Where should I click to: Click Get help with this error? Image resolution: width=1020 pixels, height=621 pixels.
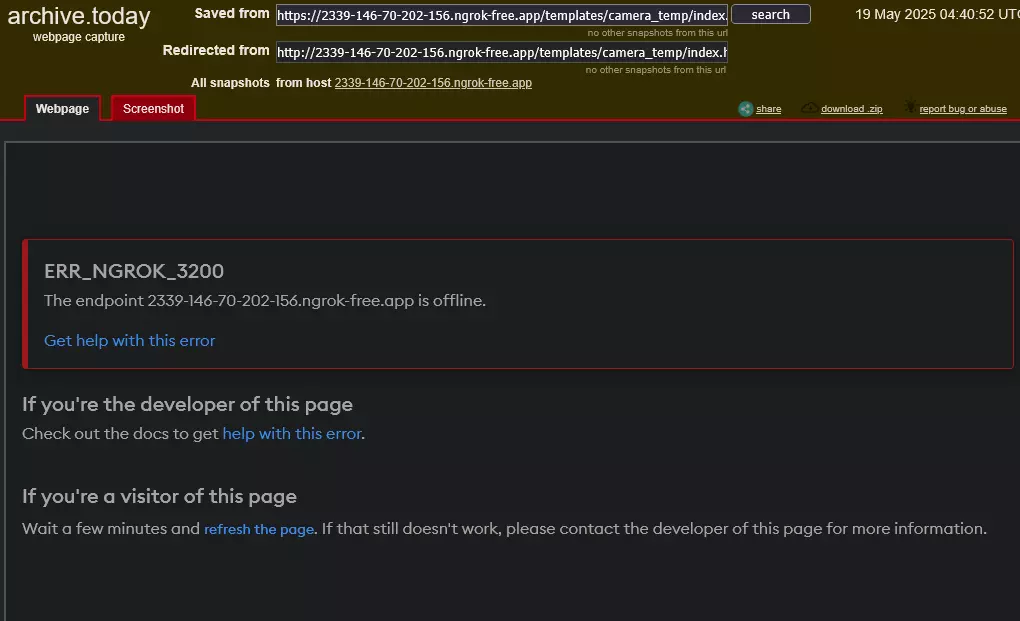pos(129,340)
